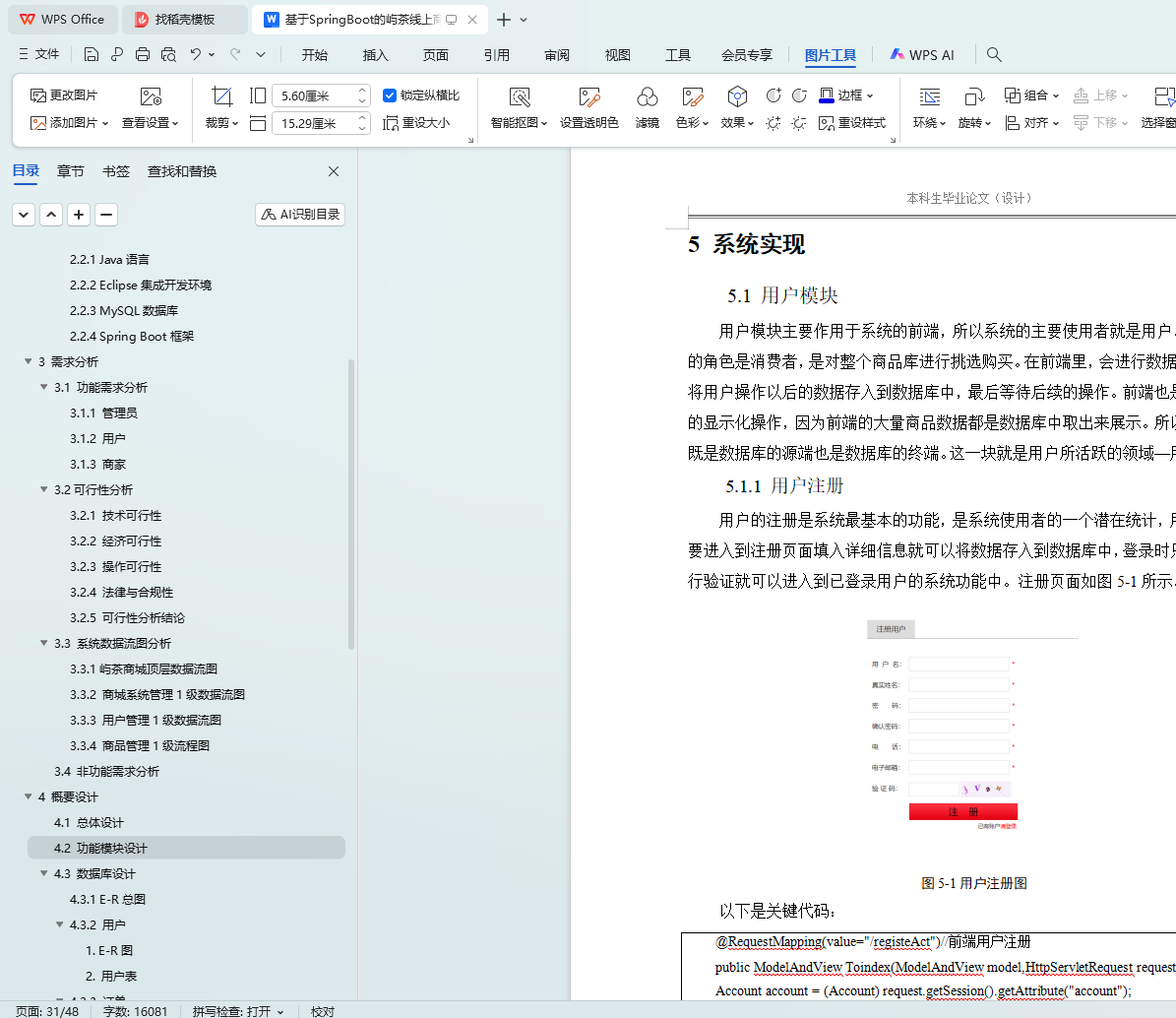Switch to the 审阅 ribbon tab
This screenshot has width=1176, height=1018.
[556, 55]
